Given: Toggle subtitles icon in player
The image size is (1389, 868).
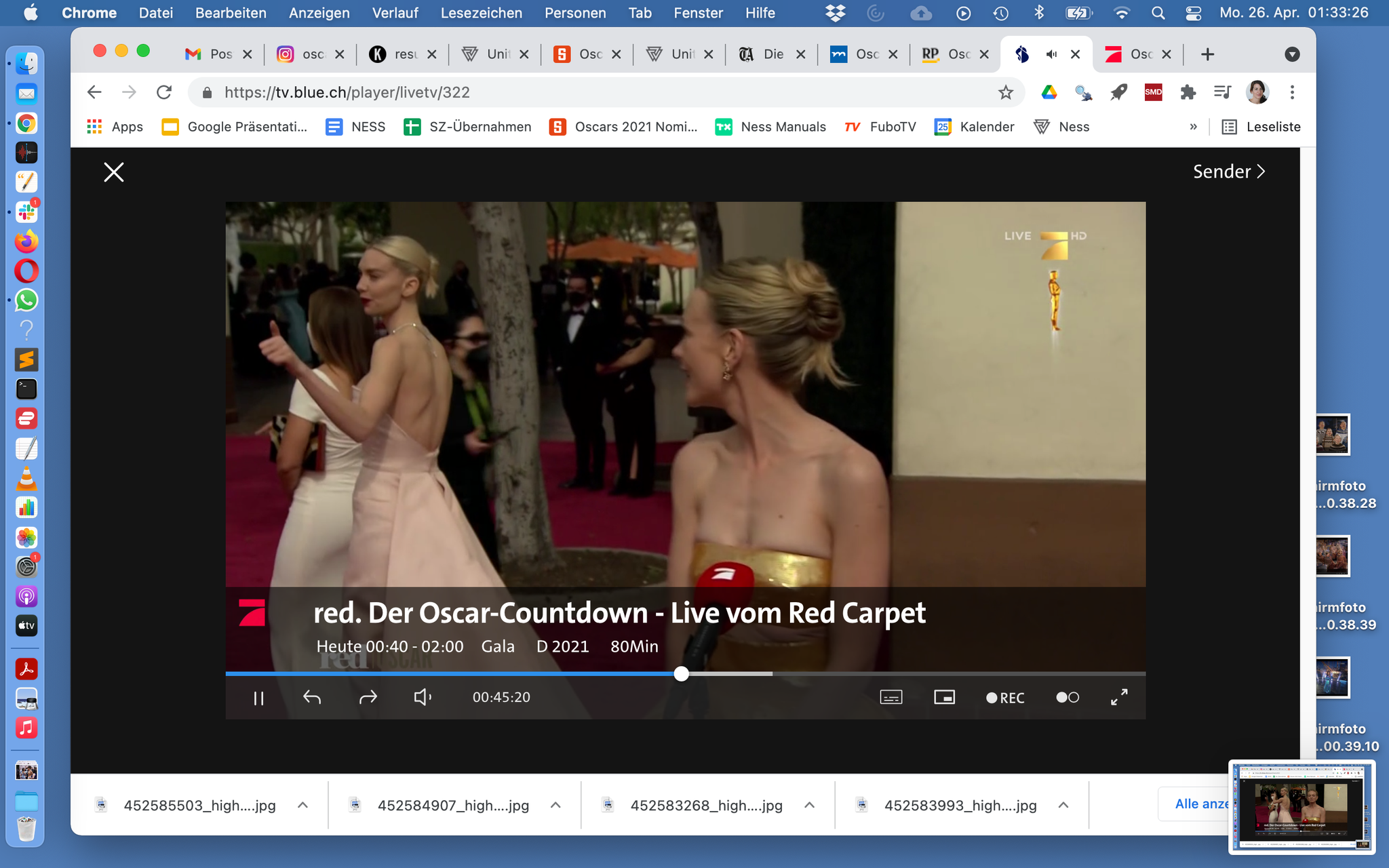Looking at the screenshot, I should pos(891,698).
